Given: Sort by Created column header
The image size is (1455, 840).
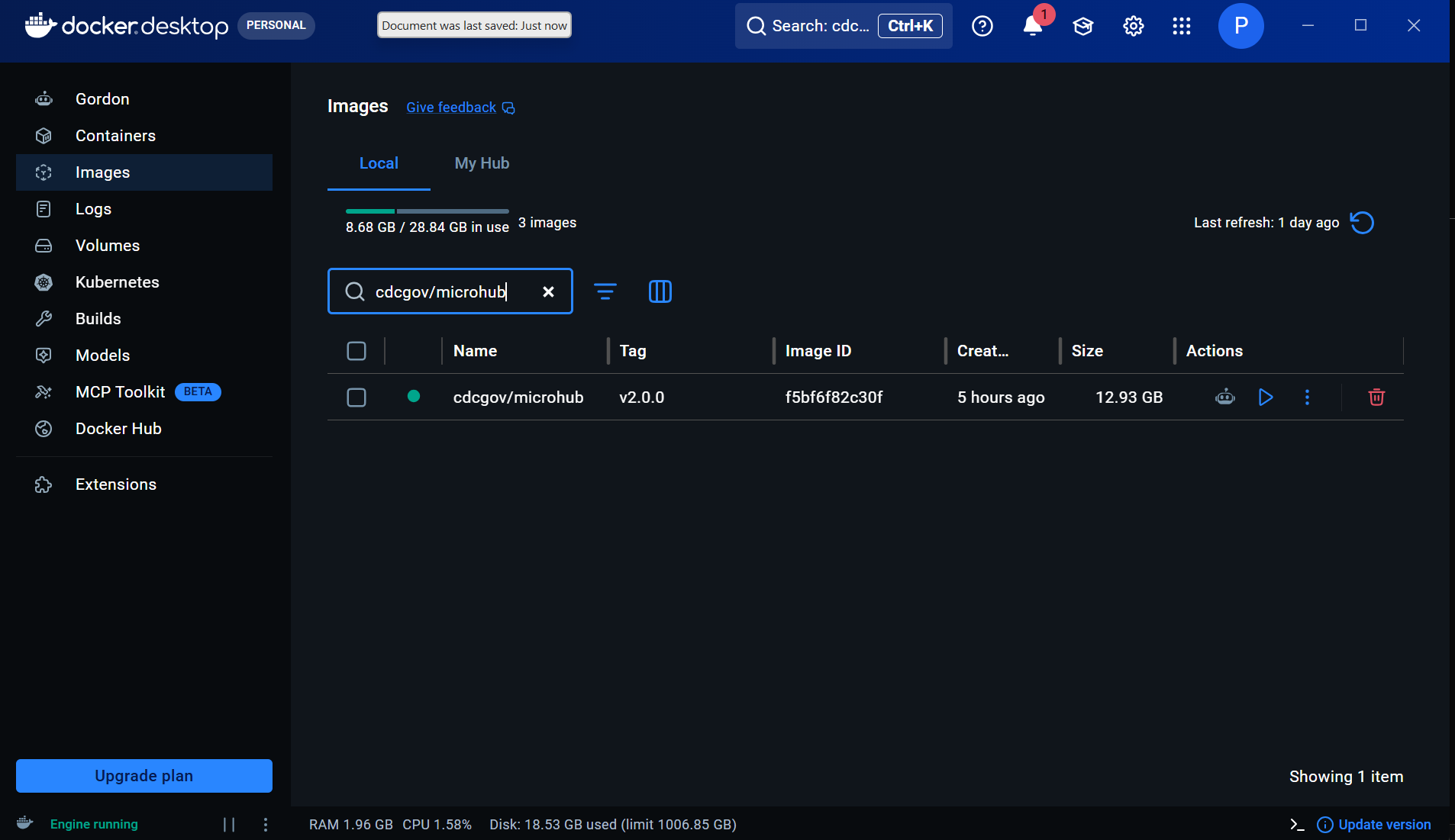Looking at the screenshot, I should pos(983,351).
